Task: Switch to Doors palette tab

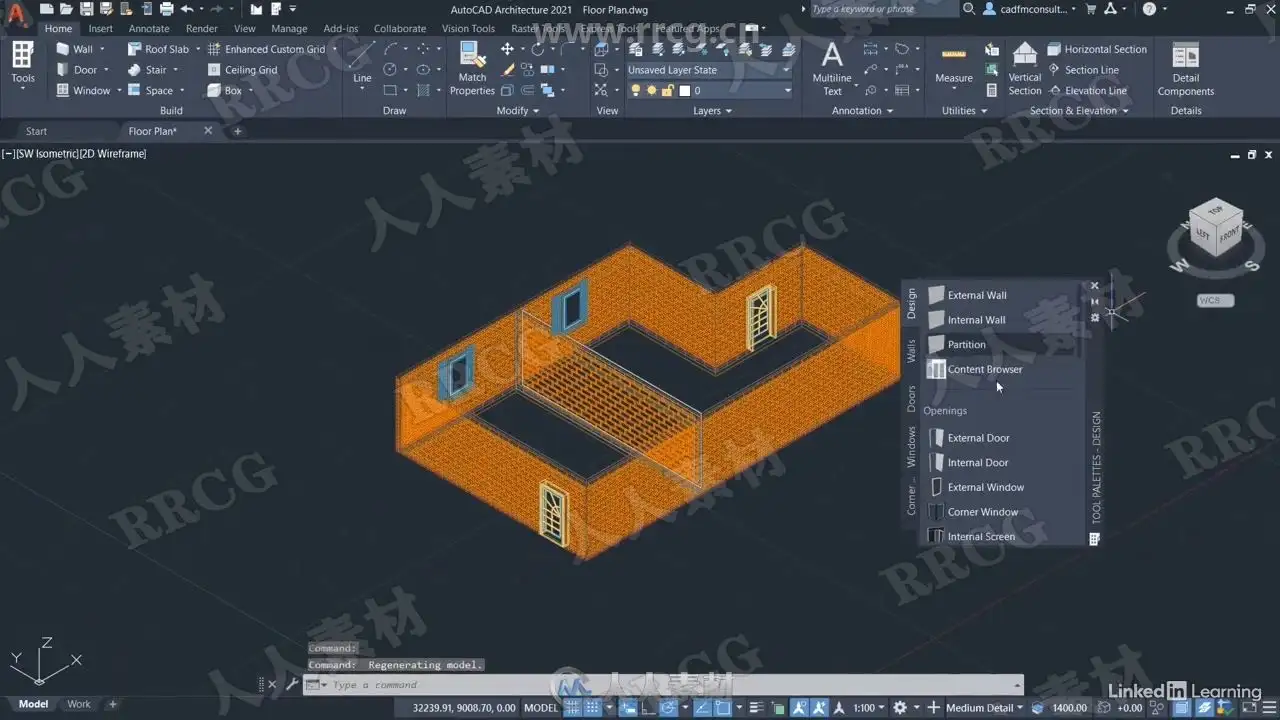Action: click(x=911, y=399)
